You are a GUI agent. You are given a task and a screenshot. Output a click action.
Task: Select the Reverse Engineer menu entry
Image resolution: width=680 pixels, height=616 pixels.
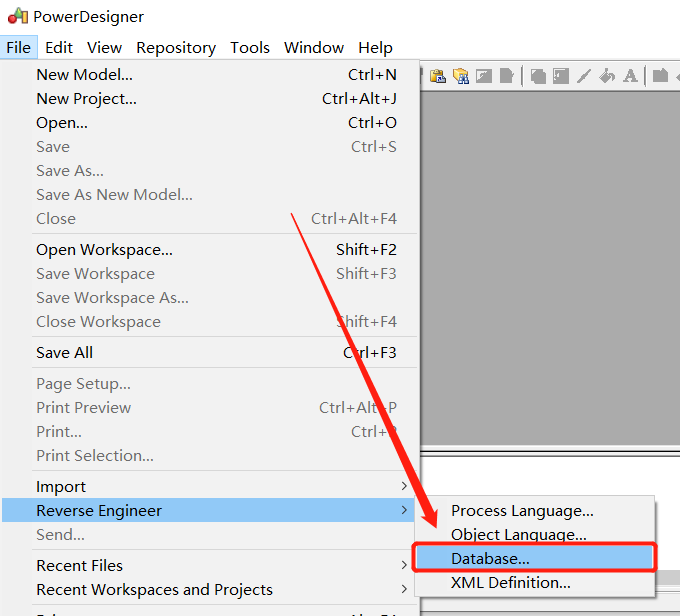pos(210,510)
